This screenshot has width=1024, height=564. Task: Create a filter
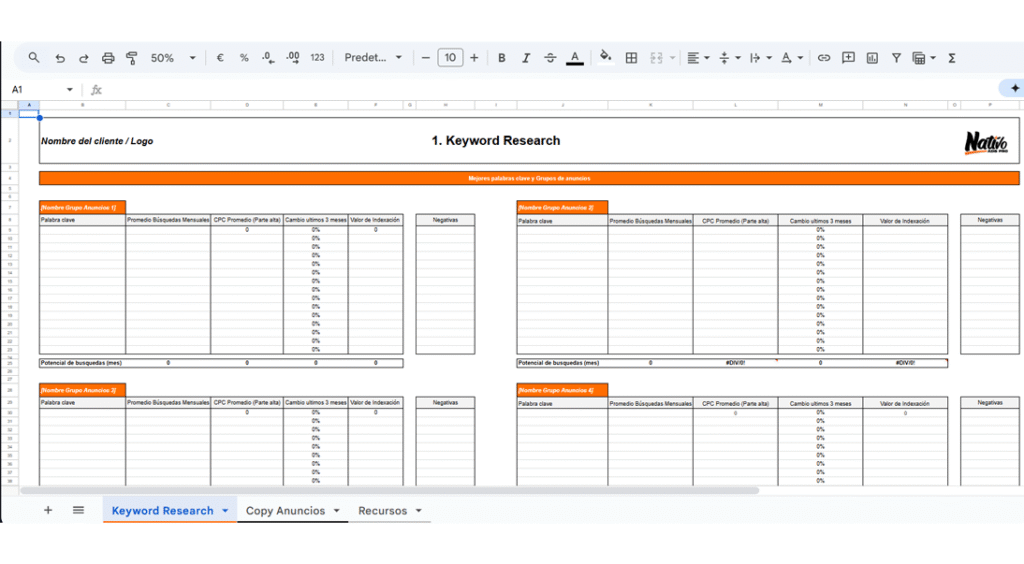(896, 58)
